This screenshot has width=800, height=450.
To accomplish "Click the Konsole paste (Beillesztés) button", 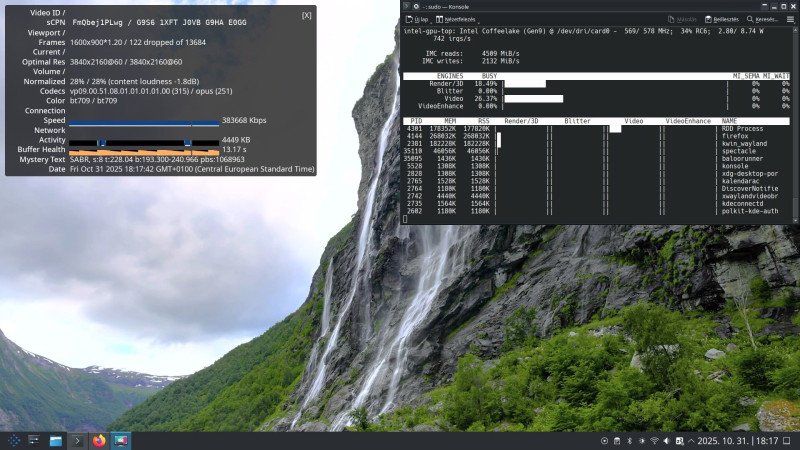I will (x=722, y=19).
